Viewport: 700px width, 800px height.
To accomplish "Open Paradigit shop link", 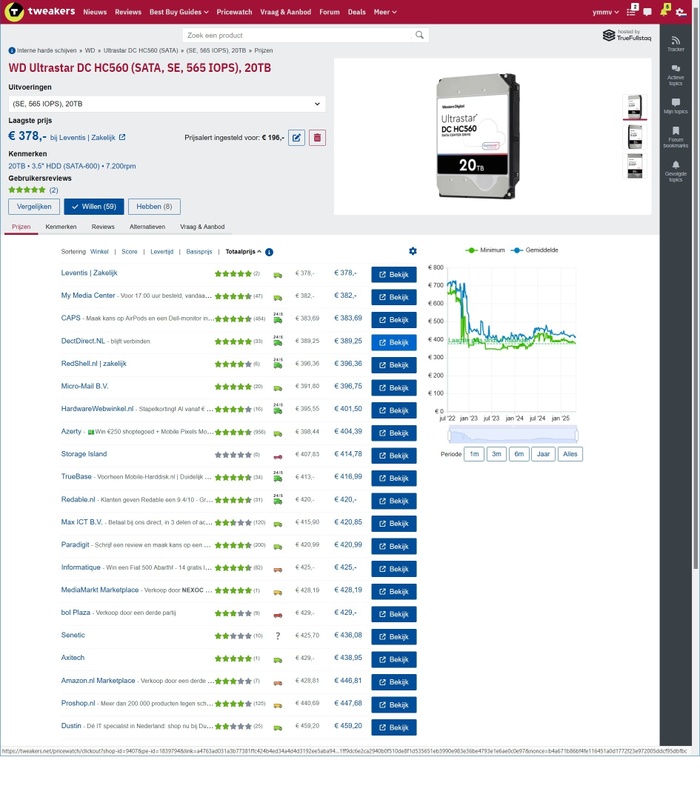I will tap(75, 544).
